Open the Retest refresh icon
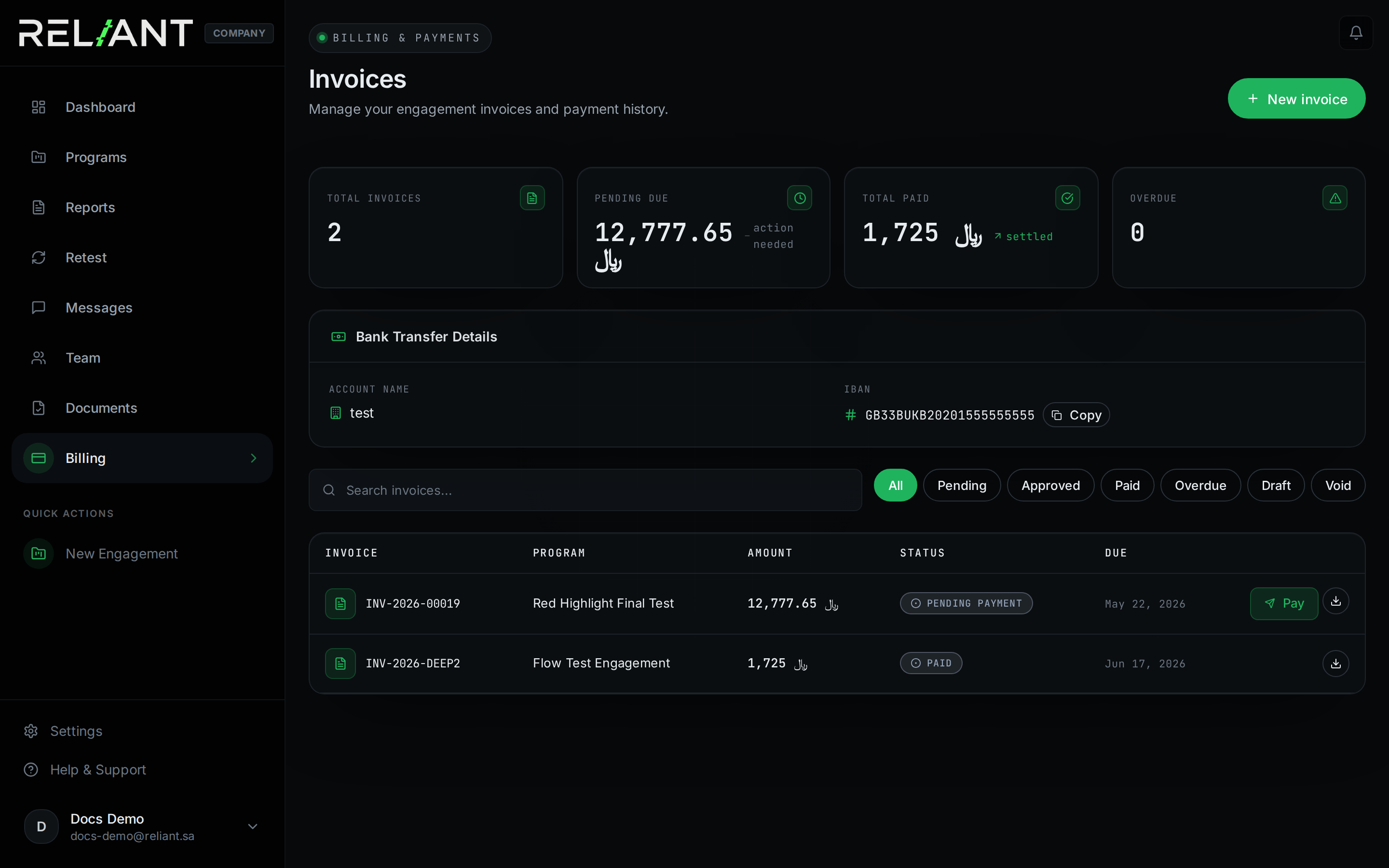This screenshot has width=1389, height=868. click(x=39, y=258)
